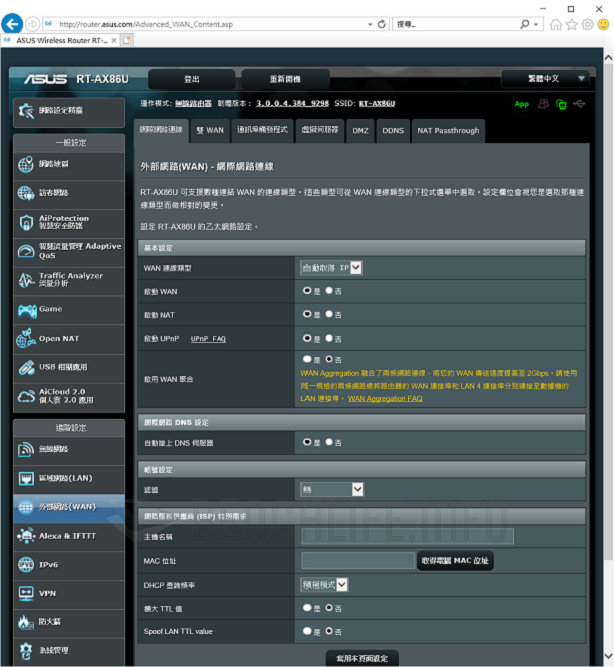Click the logout button
Screen dimensions: 614x667
(192, 79)
